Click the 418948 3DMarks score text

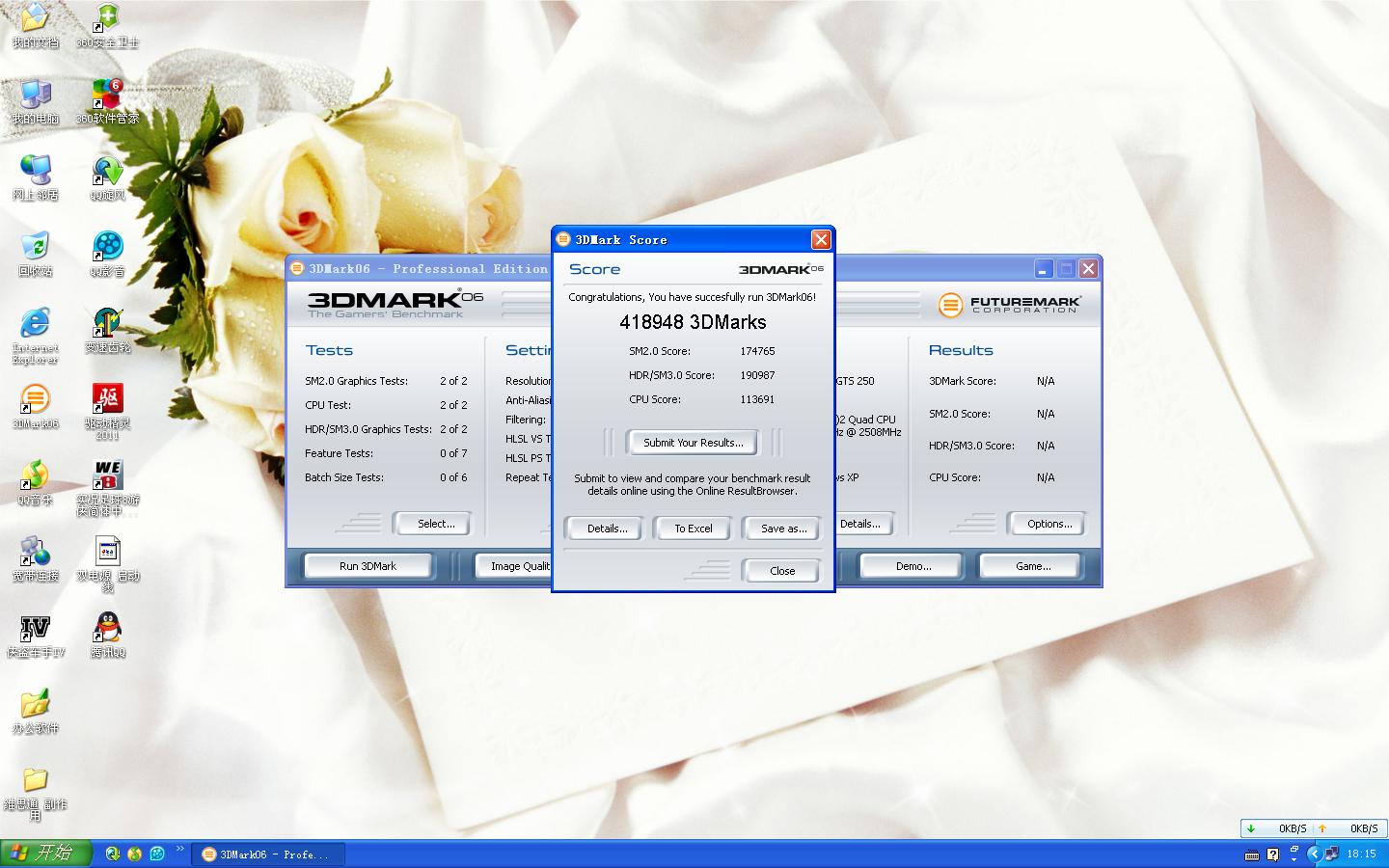click(x=693, y=322)
